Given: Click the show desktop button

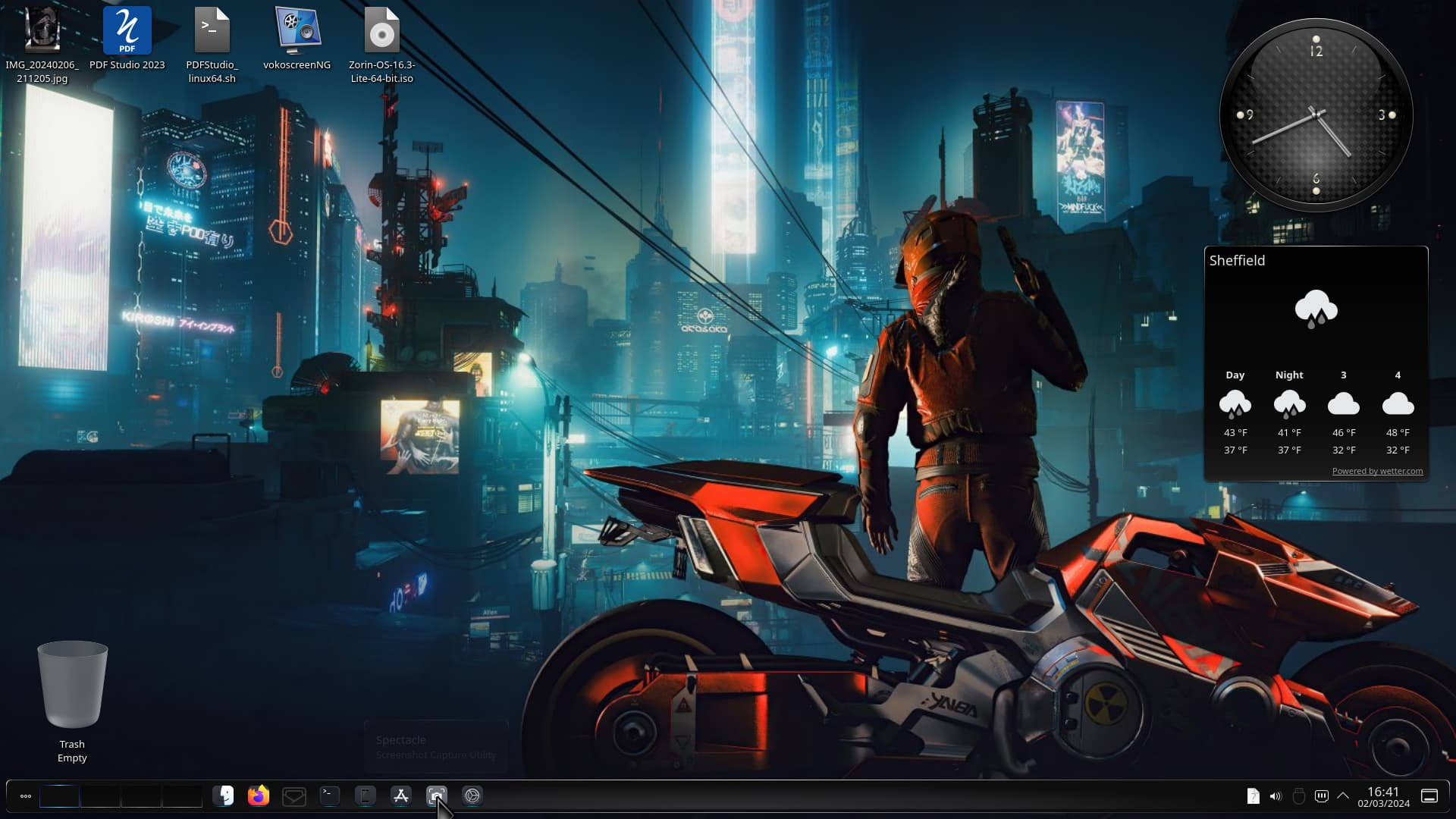Looking at the screenshot, I should tap(1429, 796).
